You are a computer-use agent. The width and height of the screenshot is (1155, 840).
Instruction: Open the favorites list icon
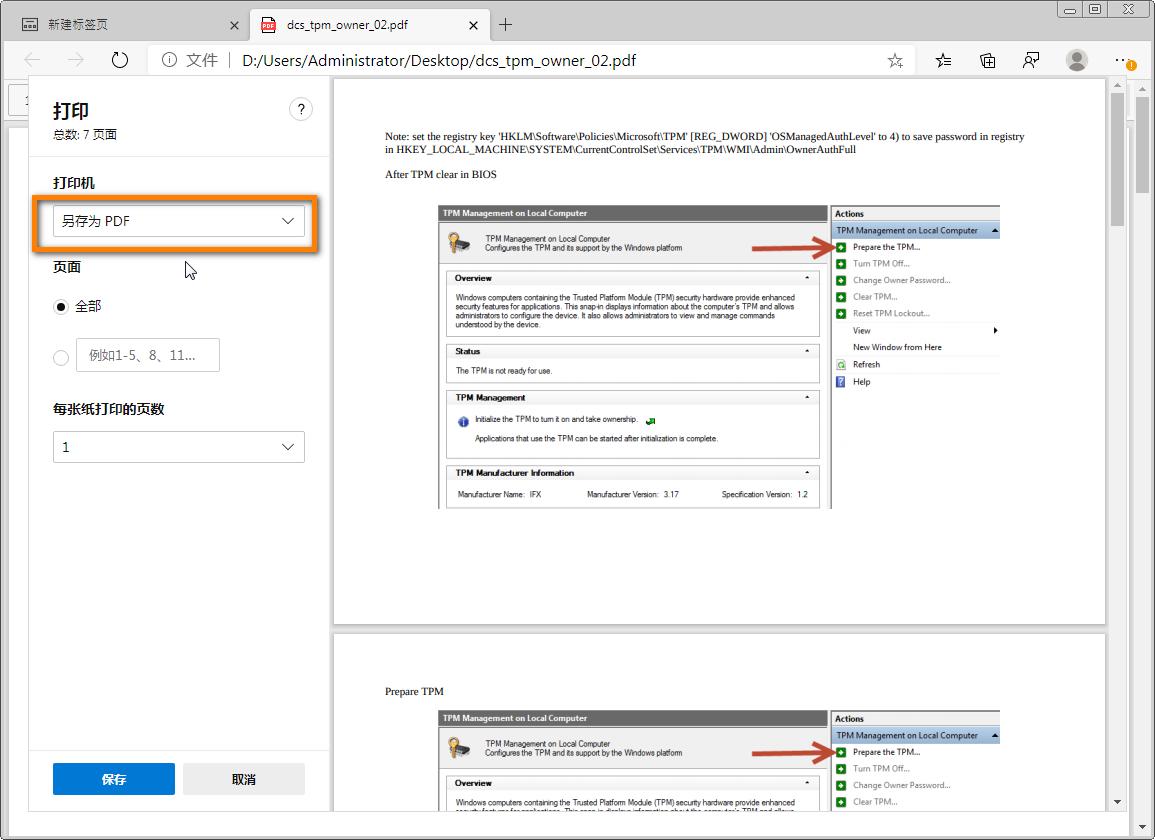click(943, 61)
